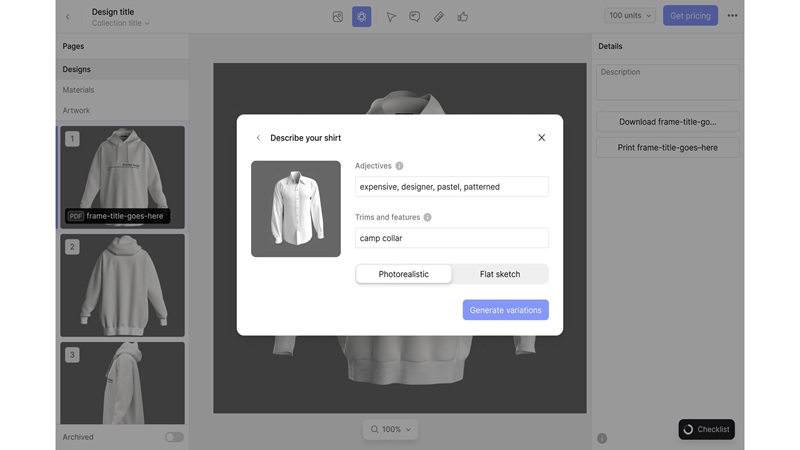Select the highlighted gear tool in the toolbar
The height and width of the screenshot is (450, 800).
click(362, 17)
